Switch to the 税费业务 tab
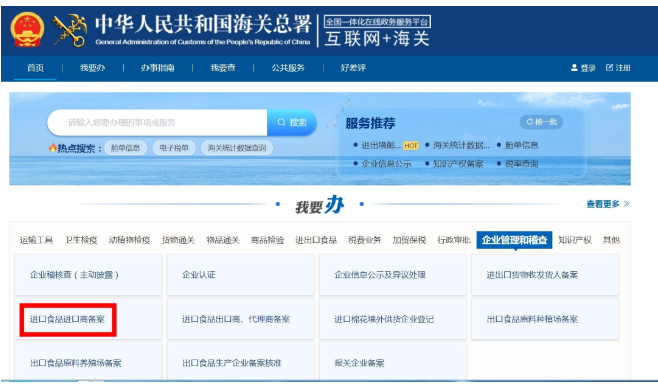 click(x=365, y=240)
